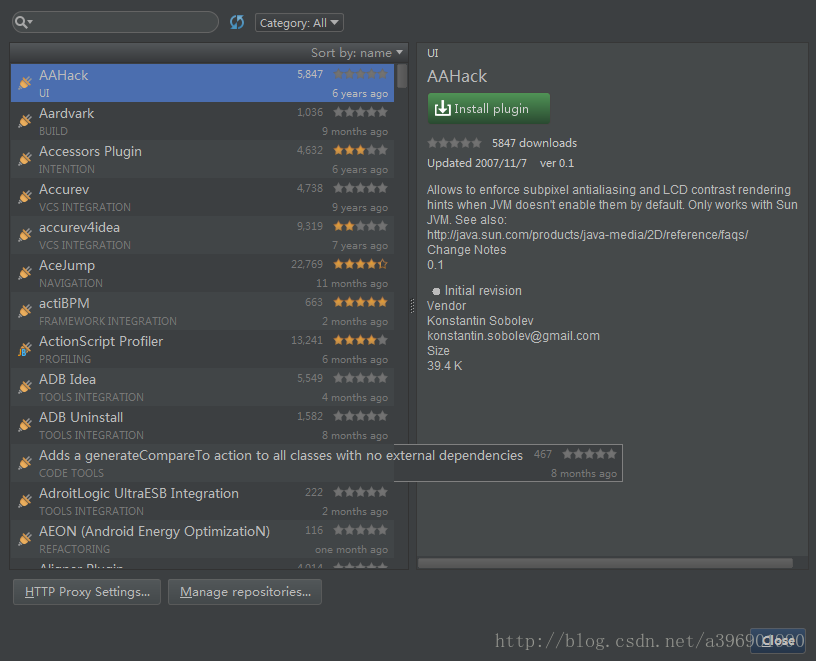Click the Accurev plugin icon
Screen dimensions: 816x661
pyautogui.click(x=25, y=197)
